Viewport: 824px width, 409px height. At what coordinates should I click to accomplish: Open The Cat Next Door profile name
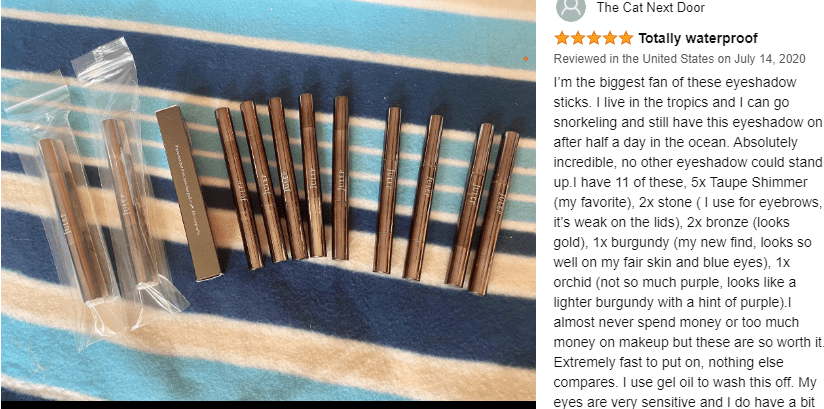point(651,8)
